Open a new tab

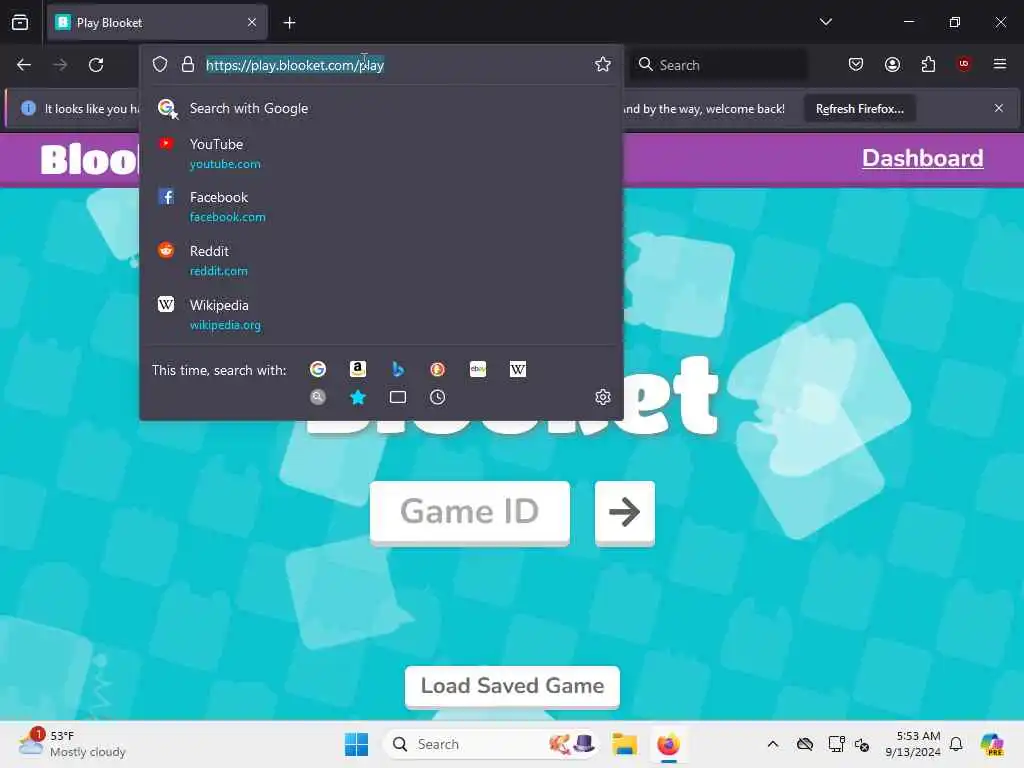[289, 23]
